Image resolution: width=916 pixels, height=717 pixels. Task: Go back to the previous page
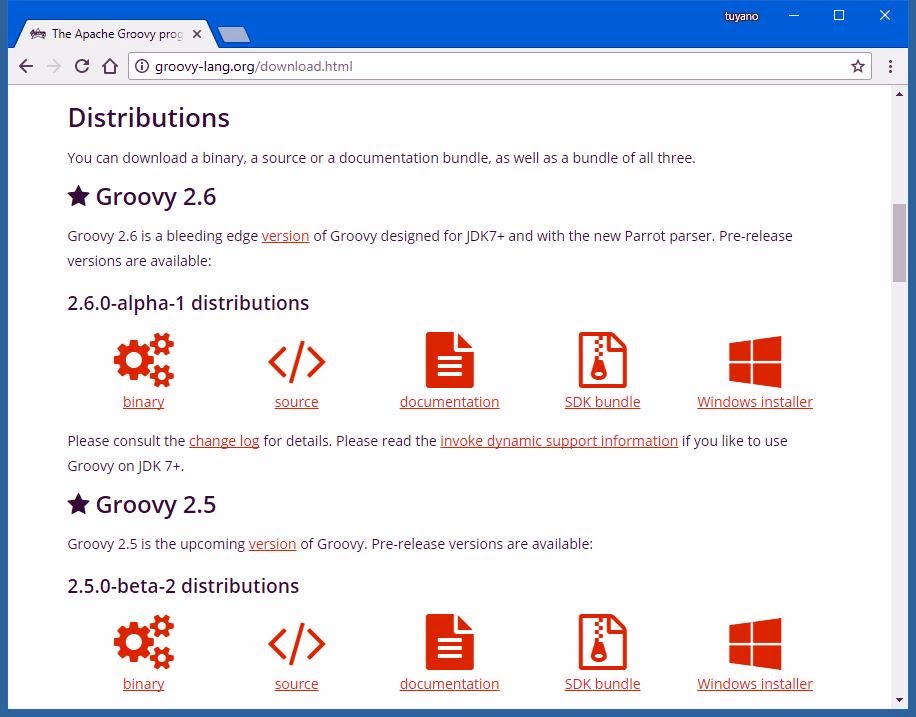coord(26,67)
